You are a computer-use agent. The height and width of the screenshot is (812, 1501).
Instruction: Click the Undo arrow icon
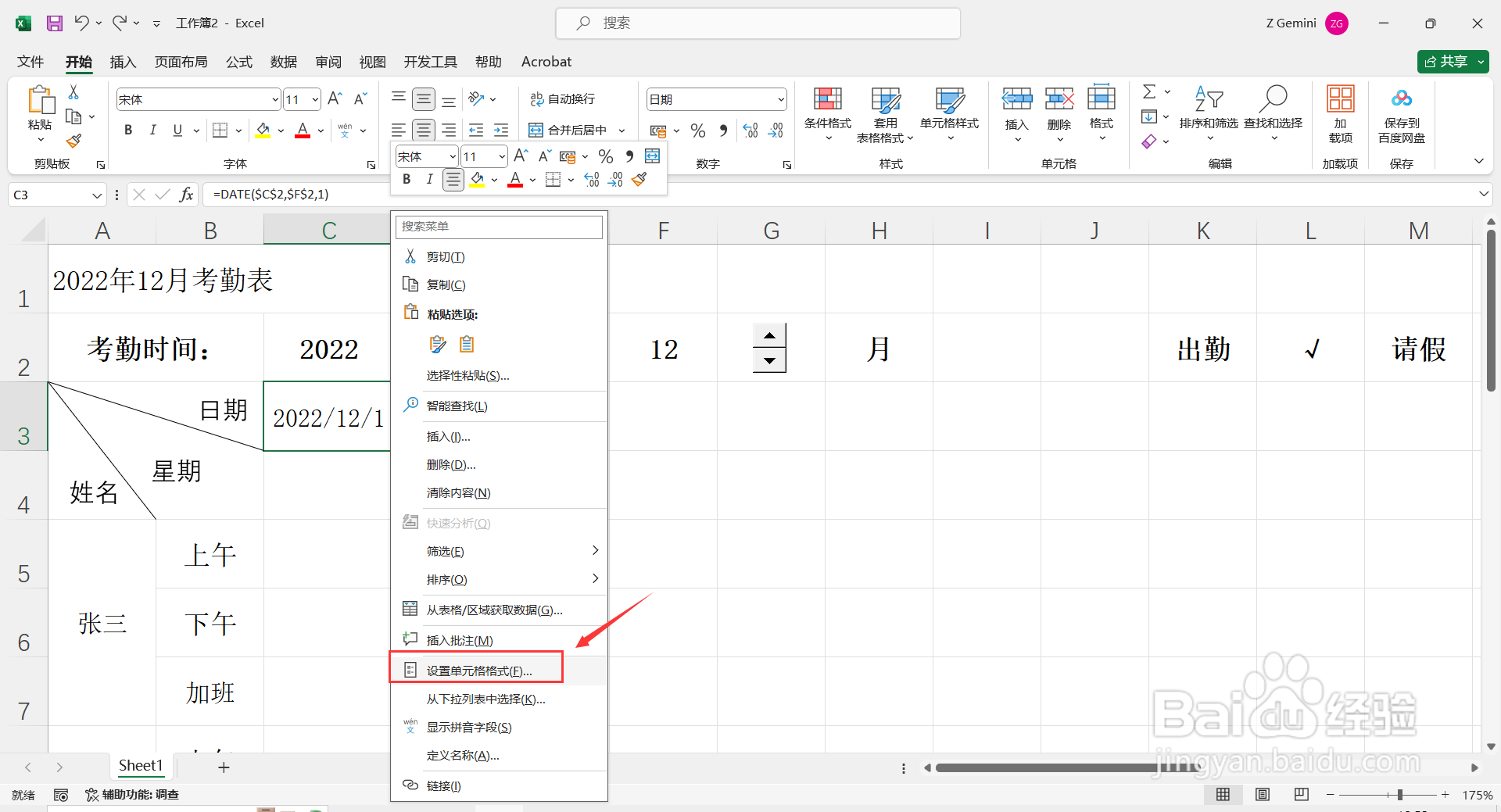81,23
